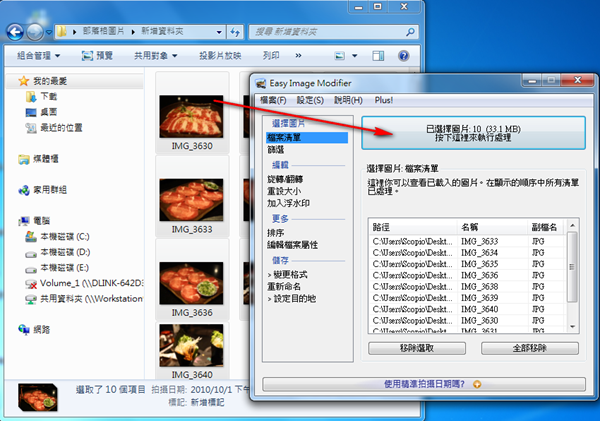The height and width of the screenshot is (421, 600).
Task: Open 旋轉/翻轉 option
Action: [285, 179]
